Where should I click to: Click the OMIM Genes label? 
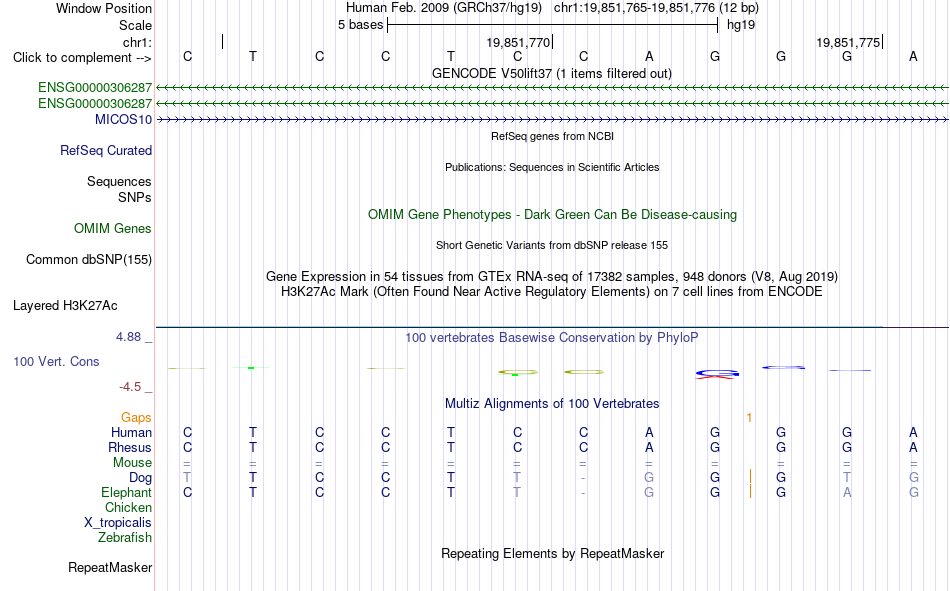[113, 229]
